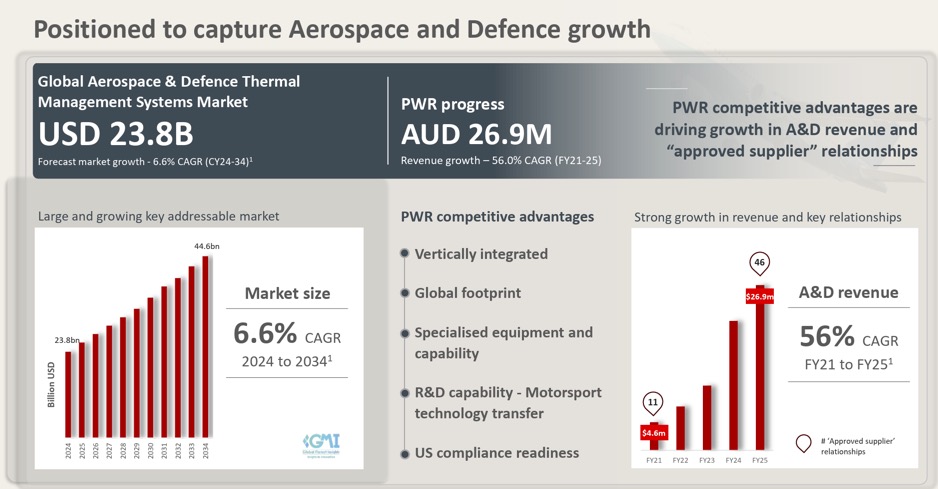Click the pin marker showing 46
Image resolution: width=938 pixels, height=489 pixels.
tap(758, 265)
